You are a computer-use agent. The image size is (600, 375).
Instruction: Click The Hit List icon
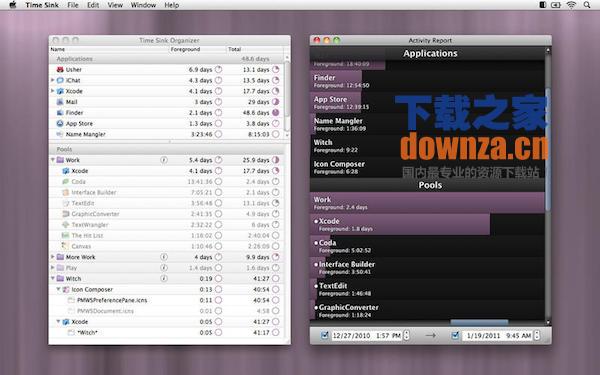(66, 235)
